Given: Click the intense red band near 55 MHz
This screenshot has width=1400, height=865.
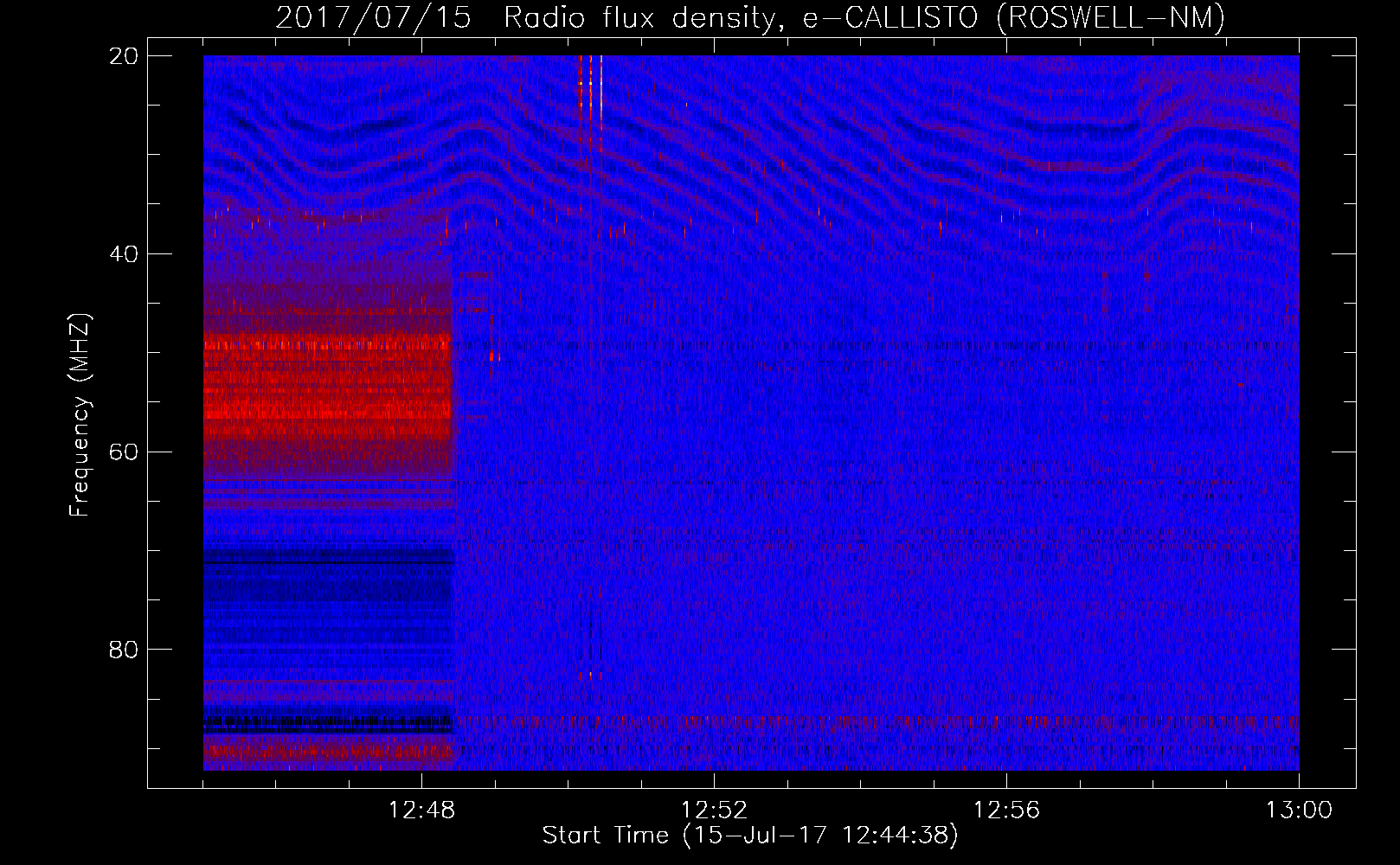Looking at the screenshot, I should [x=328, y=387].
